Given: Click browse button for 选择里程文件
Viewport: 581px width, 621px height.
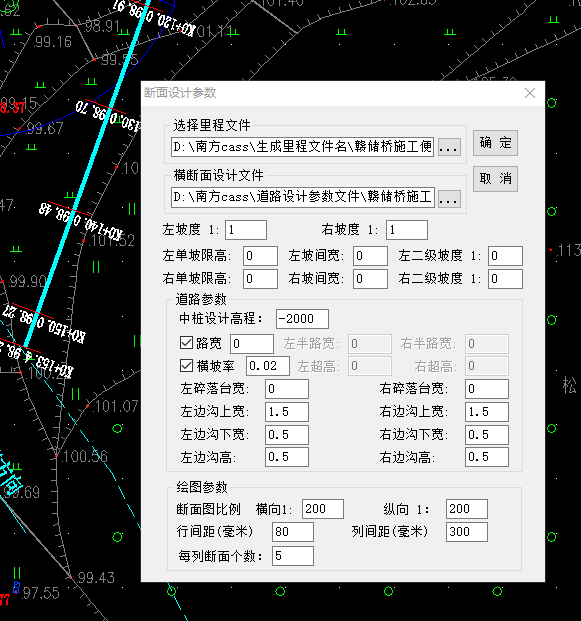Looking at the screenshot, I should coord(449,147).
